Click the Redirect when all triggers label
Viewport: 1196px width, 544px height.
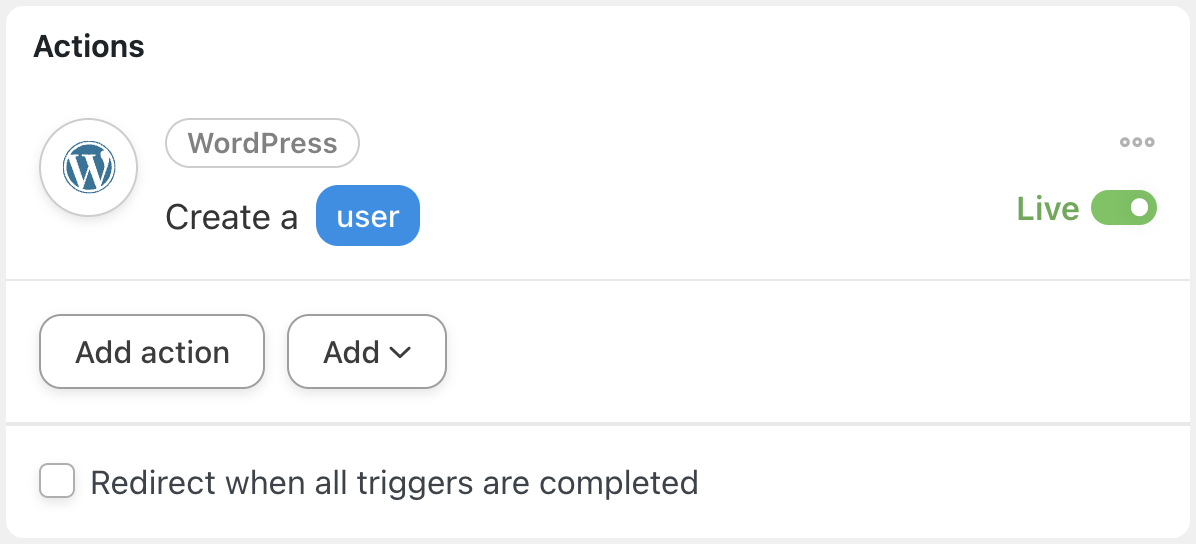click(394, 483)
